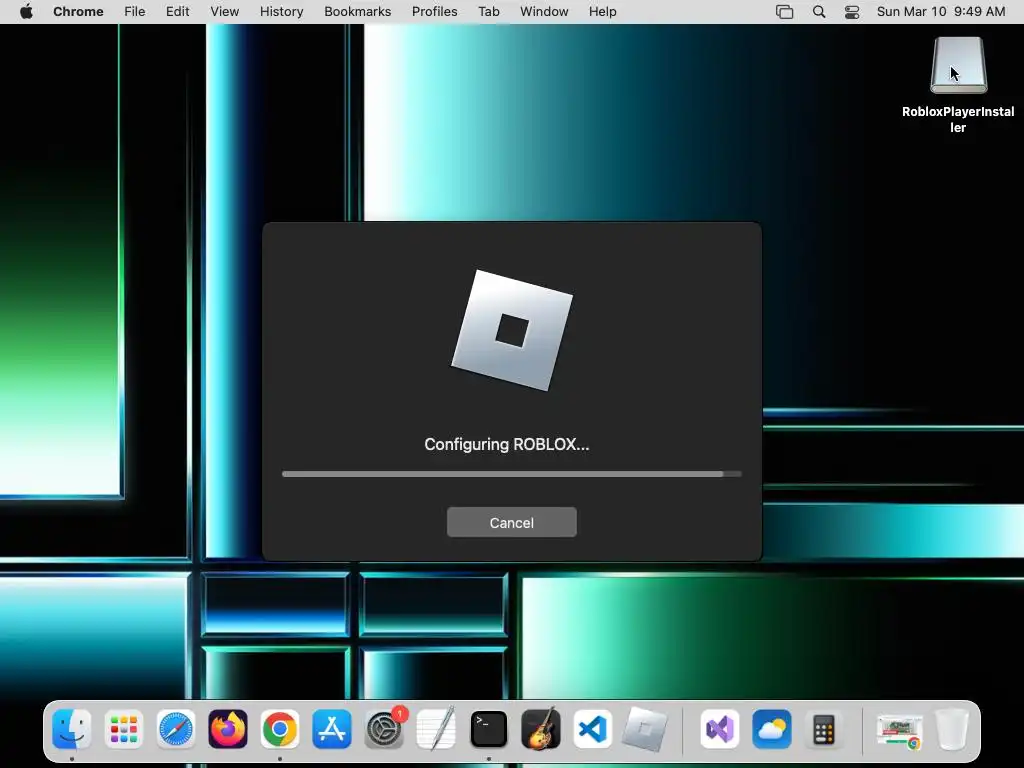Image resolution: width=1024 pixels, height=768 pixels.
Task: Select the RobloxPlayerInstaller disk icon on desktop
Action: 958,65
